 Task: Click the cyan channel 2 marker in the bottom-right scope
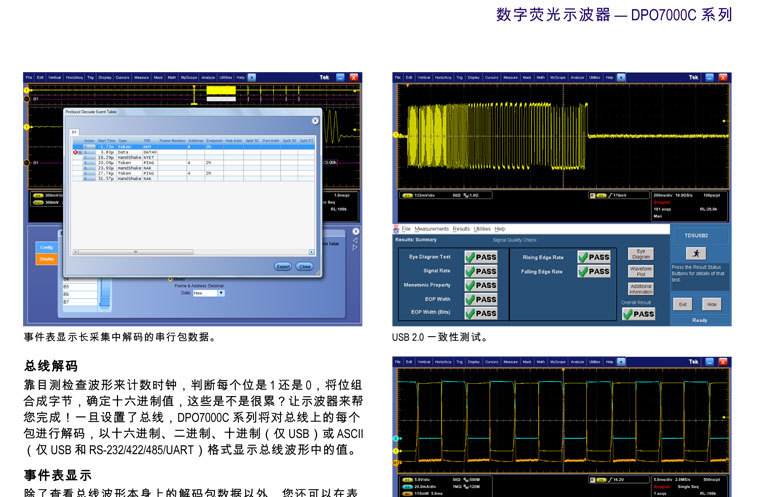(396, 438)
